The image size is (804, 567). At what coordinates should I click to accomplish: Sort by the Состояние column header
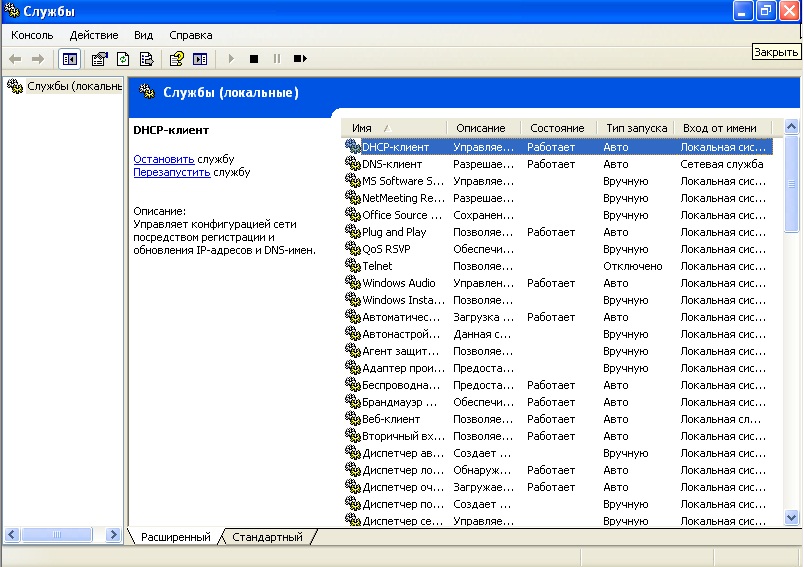559,128
